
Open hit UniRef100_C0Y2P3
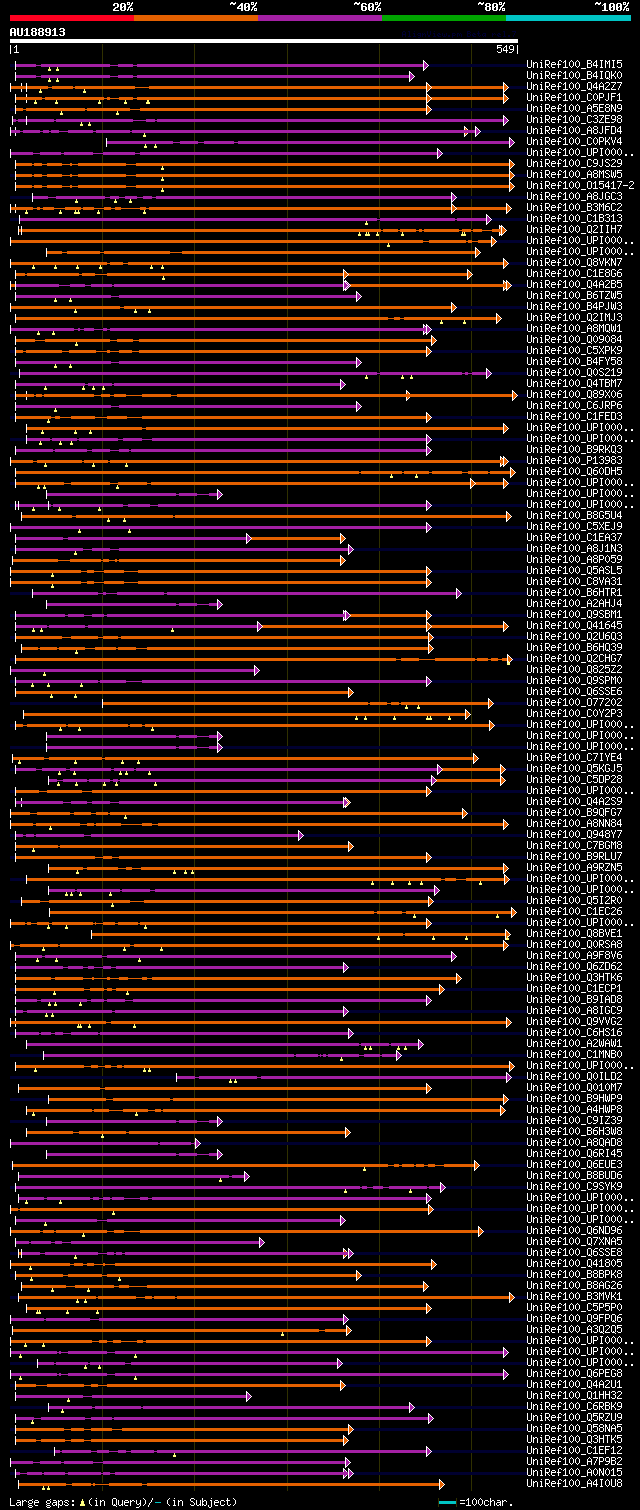[574, 713]
